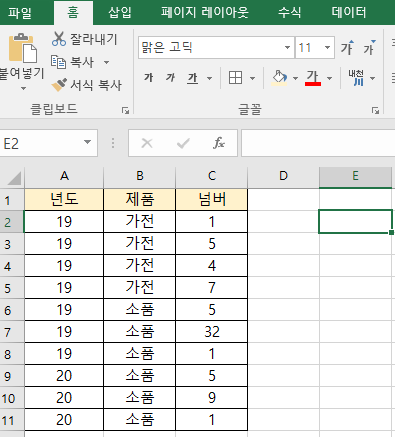Viewport: 395px width, 437px height.
Task: Open the Copy dropdown arrow
Action: [106, 62]
